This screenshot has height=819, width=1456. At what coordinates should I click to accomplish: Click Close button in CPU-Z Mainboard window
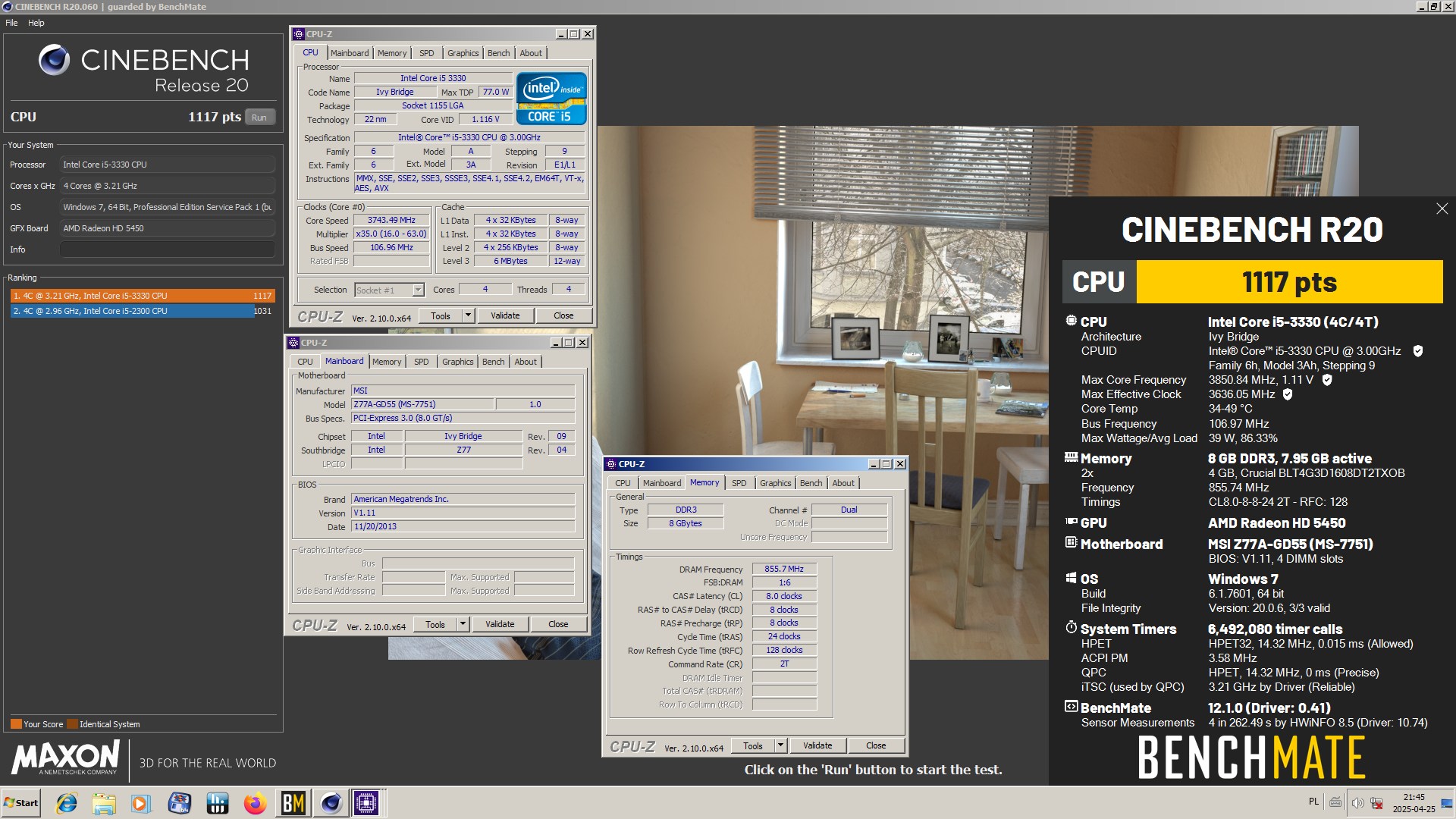coord(558,624)
